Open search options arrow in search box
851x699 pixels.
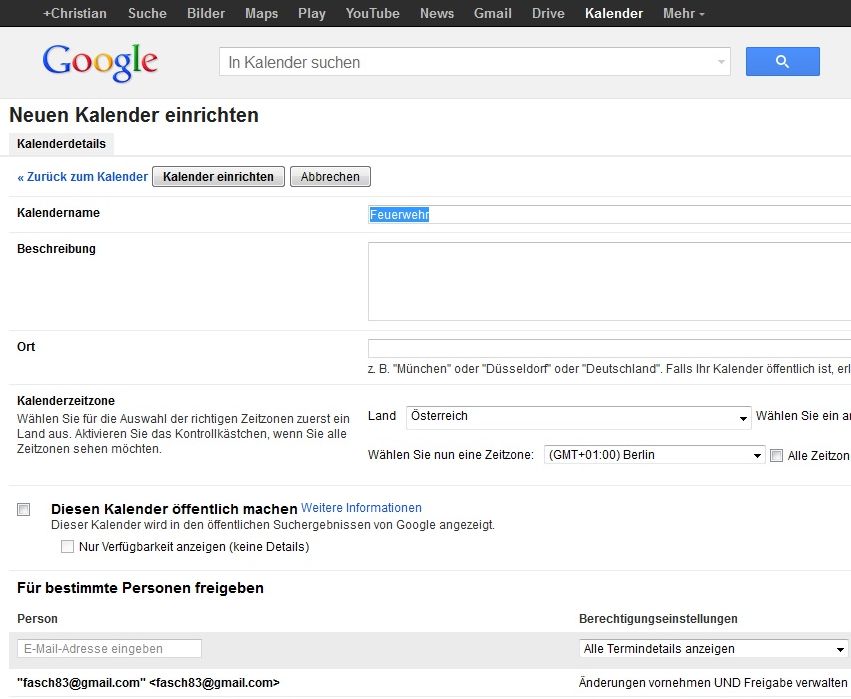pos(721,62)
